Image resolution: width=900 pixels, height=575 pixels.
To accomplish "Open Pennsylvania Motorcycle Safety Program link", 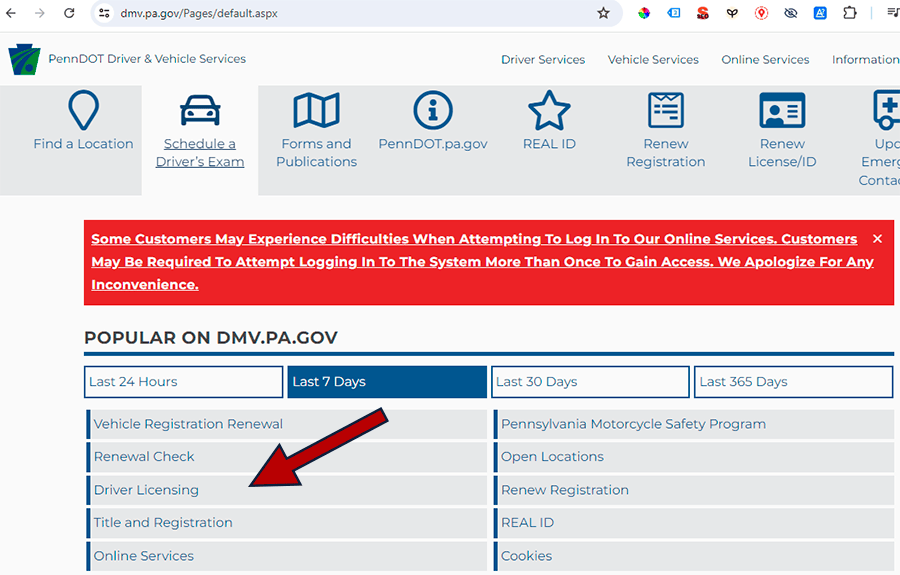I will [x=633, y=424].
